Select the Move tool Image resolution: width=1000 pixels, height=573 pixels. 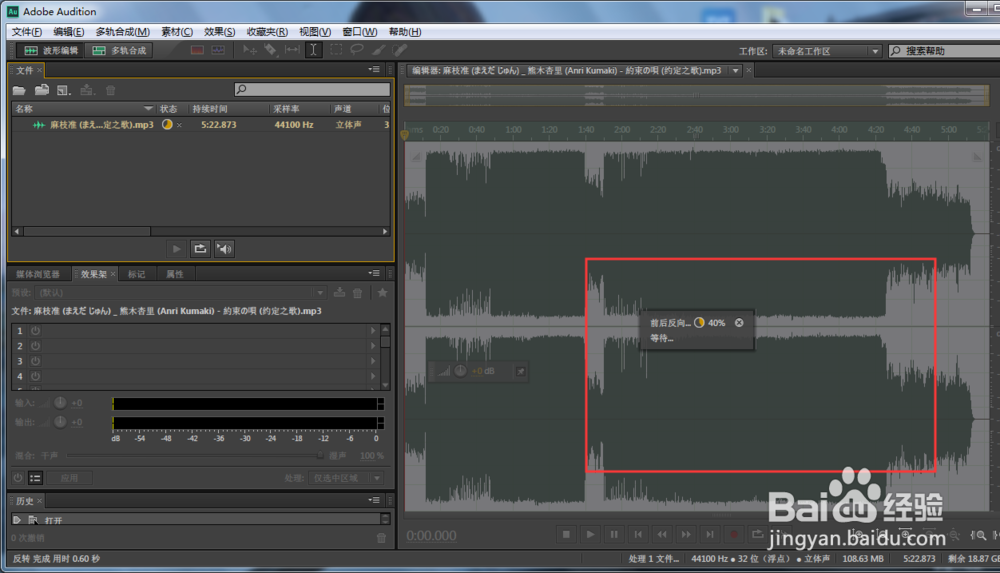tap(250, 50)
